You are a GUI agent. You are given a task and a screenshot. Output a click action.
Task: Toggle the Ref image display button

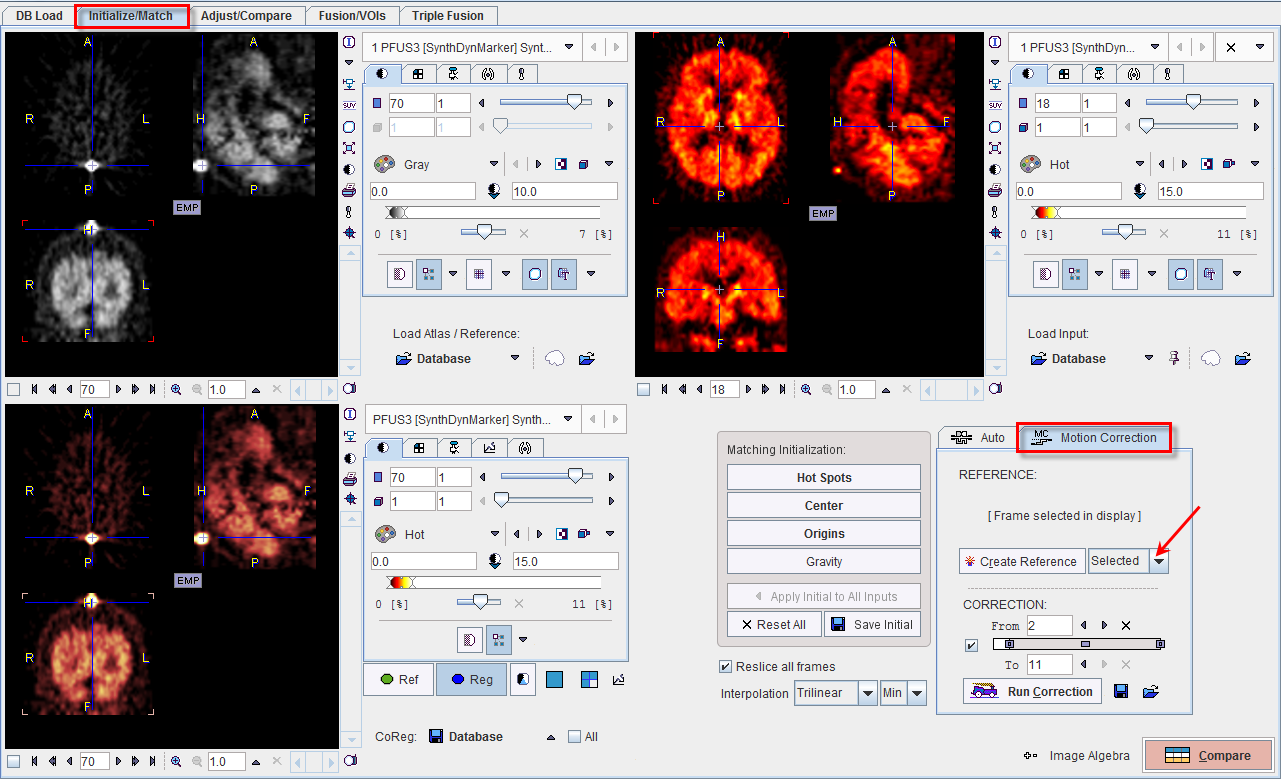click(398, 679)
